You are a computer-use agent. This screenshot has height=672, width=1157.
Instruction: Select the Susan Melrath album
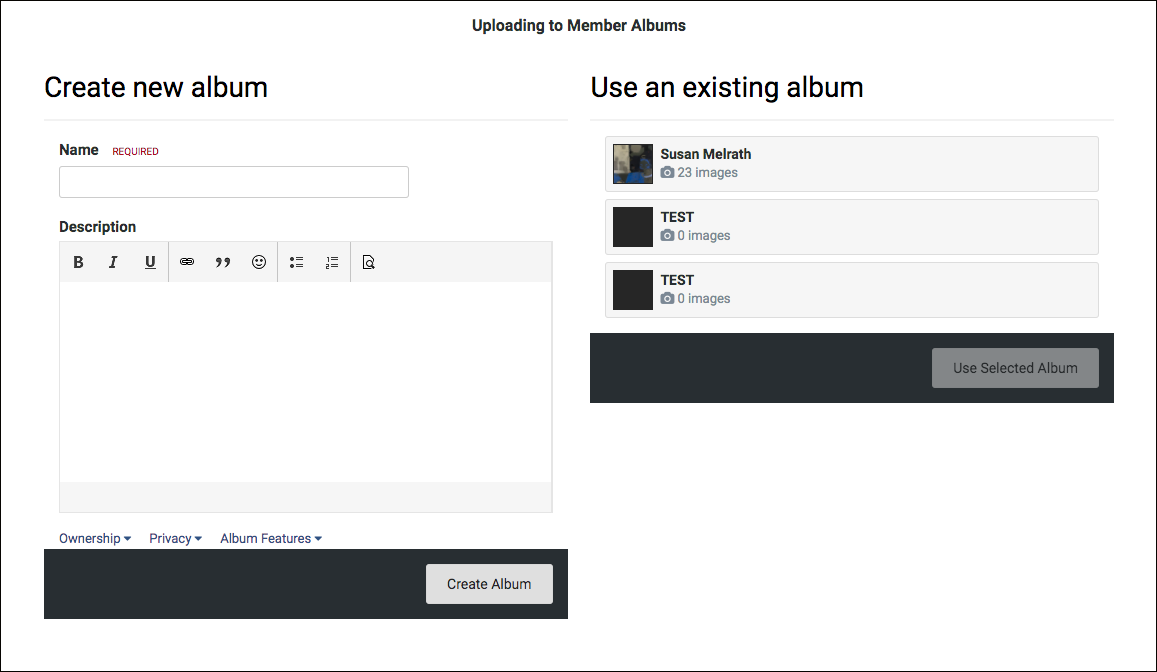click(852, 164)
